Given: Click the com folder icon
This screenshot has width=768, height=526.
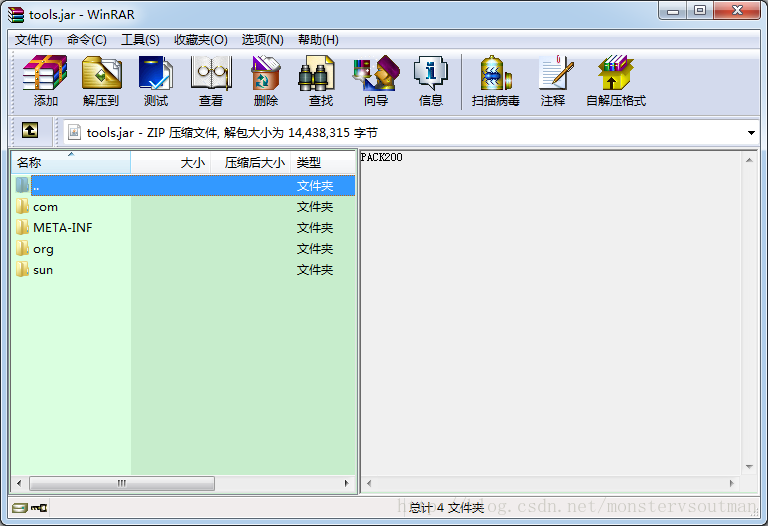Looking at the screenshot, I should click(22, 206).
